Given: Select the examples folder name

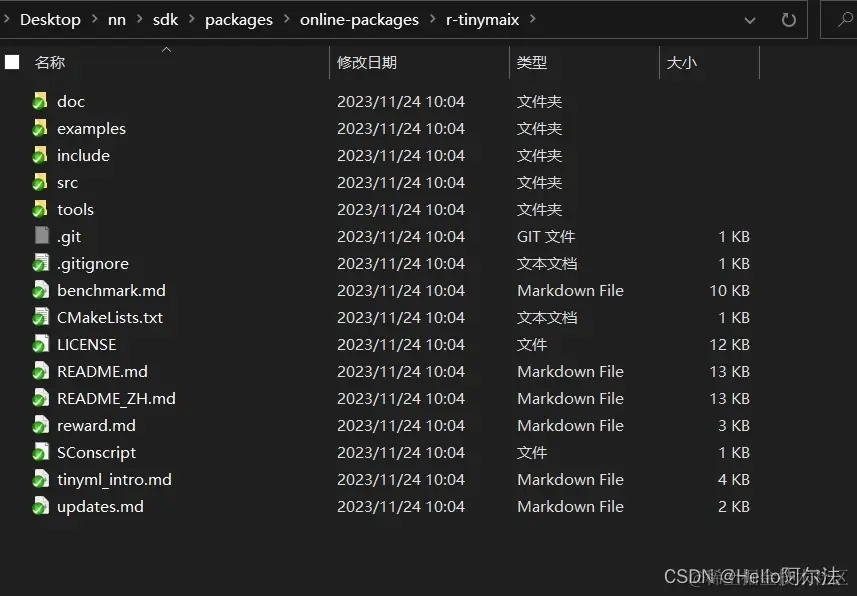Looking at the screenshot, I should [91, 129].
